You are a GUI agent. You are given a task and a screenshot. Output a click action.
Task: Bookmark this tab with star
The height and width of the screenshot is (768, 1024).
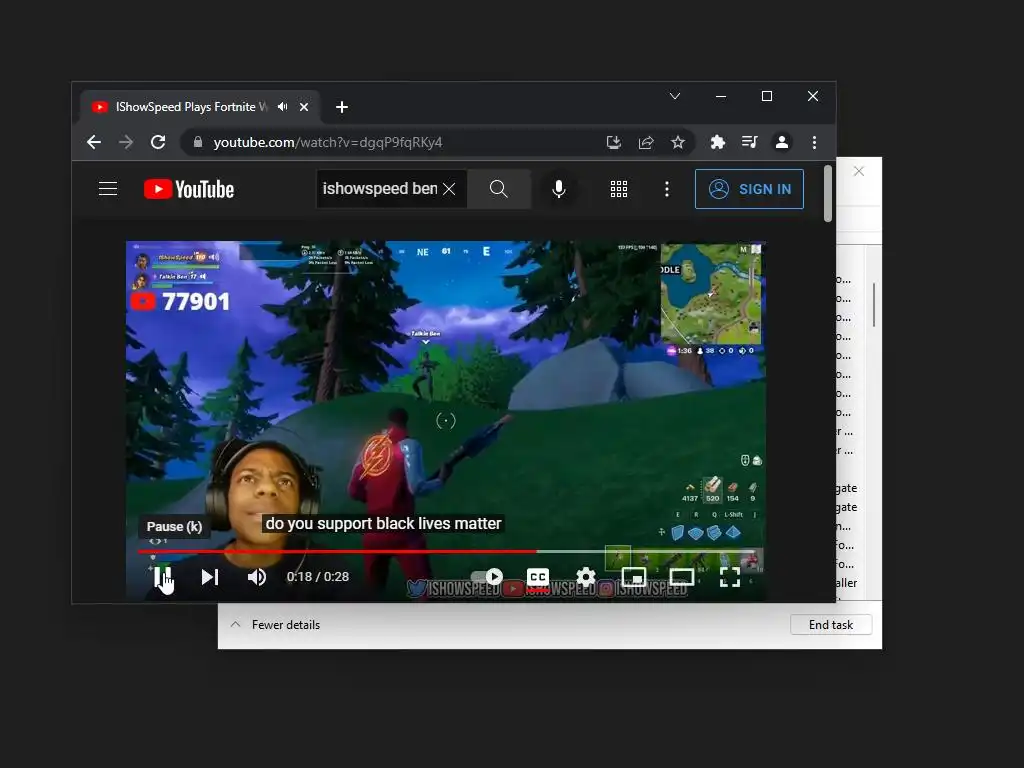[678, 142]
